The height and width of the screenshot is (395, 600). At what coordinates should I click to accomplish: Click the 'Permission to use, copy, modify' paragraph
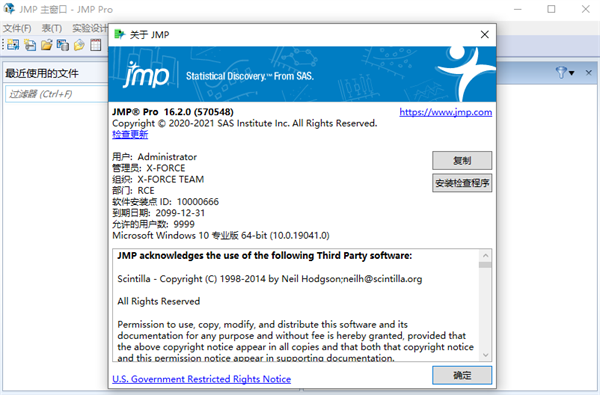[295, 341]
